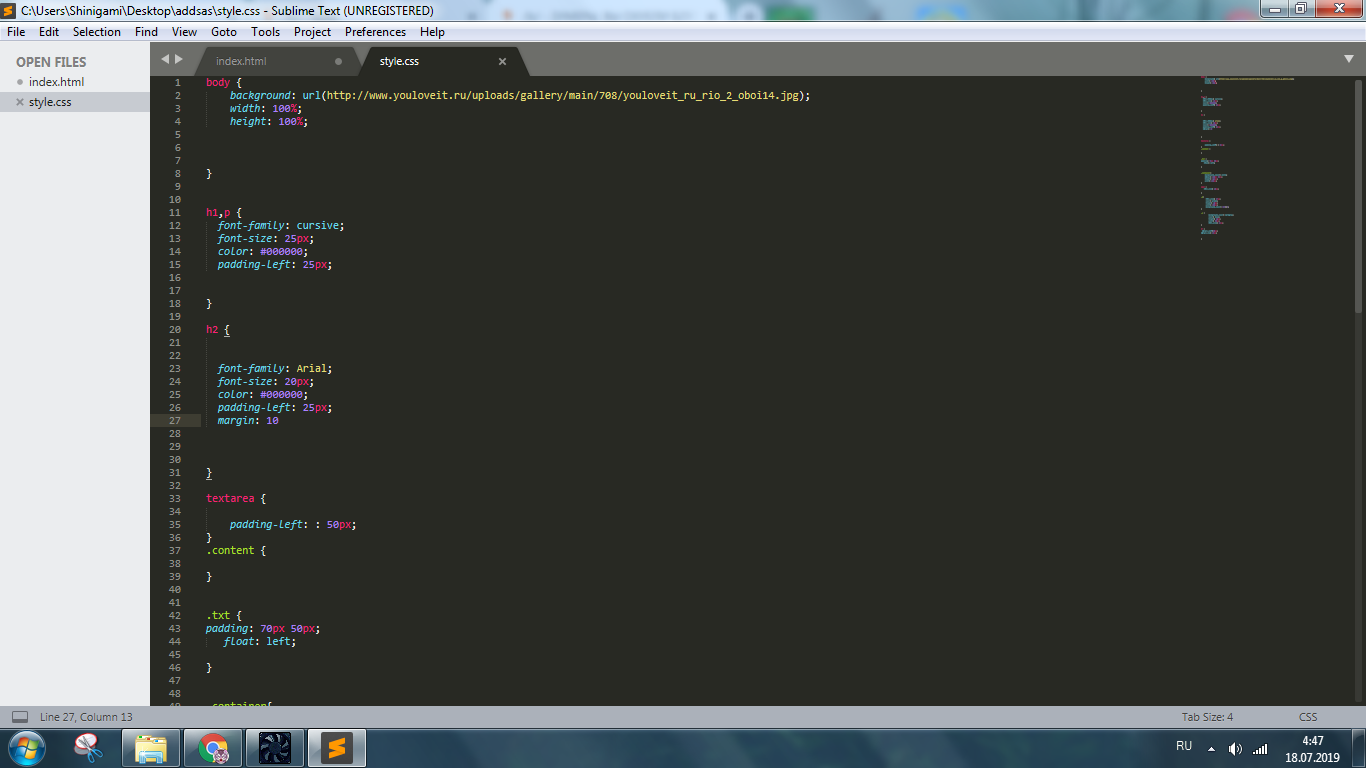1366x768 pixels.
Task: Click the .txt selector
Action: (218, 615)
